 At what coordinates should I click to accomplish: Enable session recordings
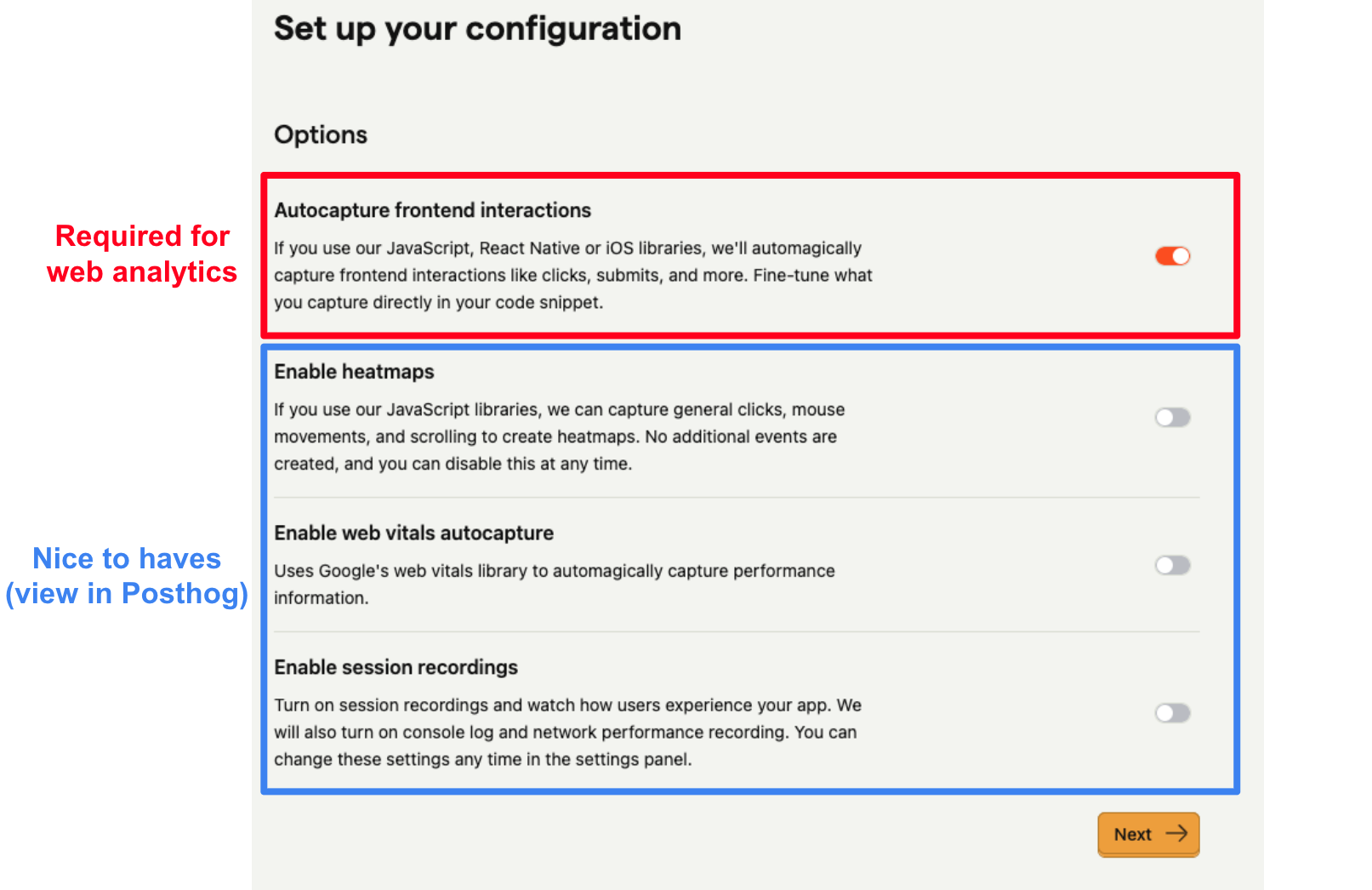tap(1172, 713)
